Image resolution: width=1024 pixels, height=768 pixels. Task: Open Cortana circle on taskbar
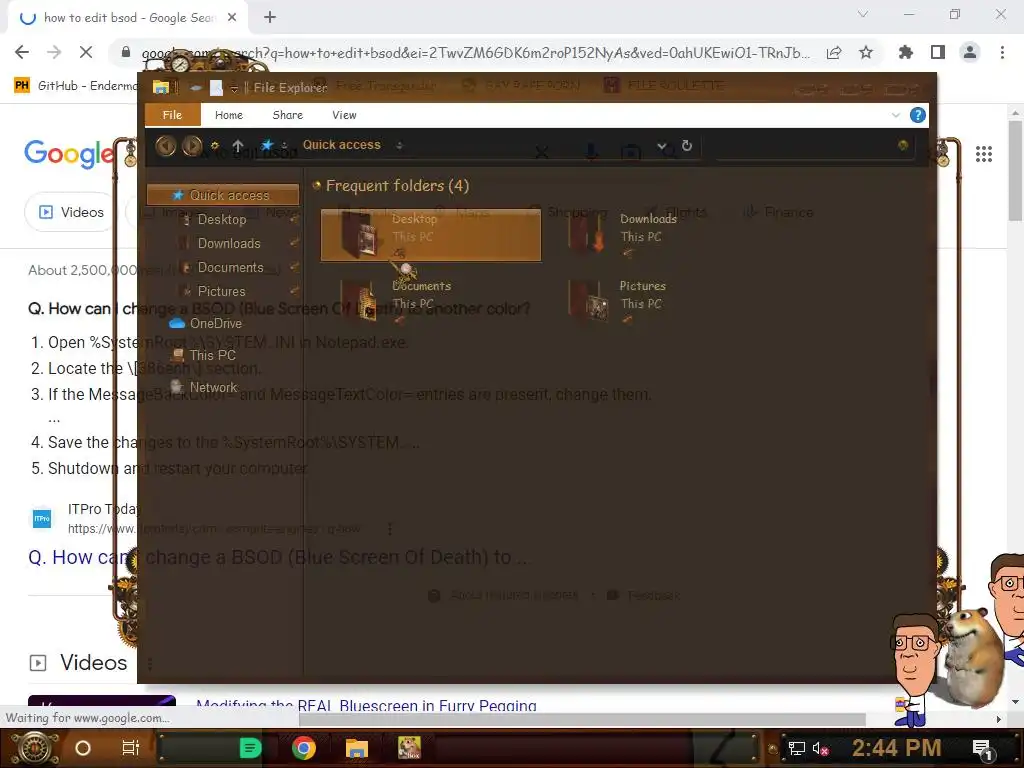tap(83, 748)
